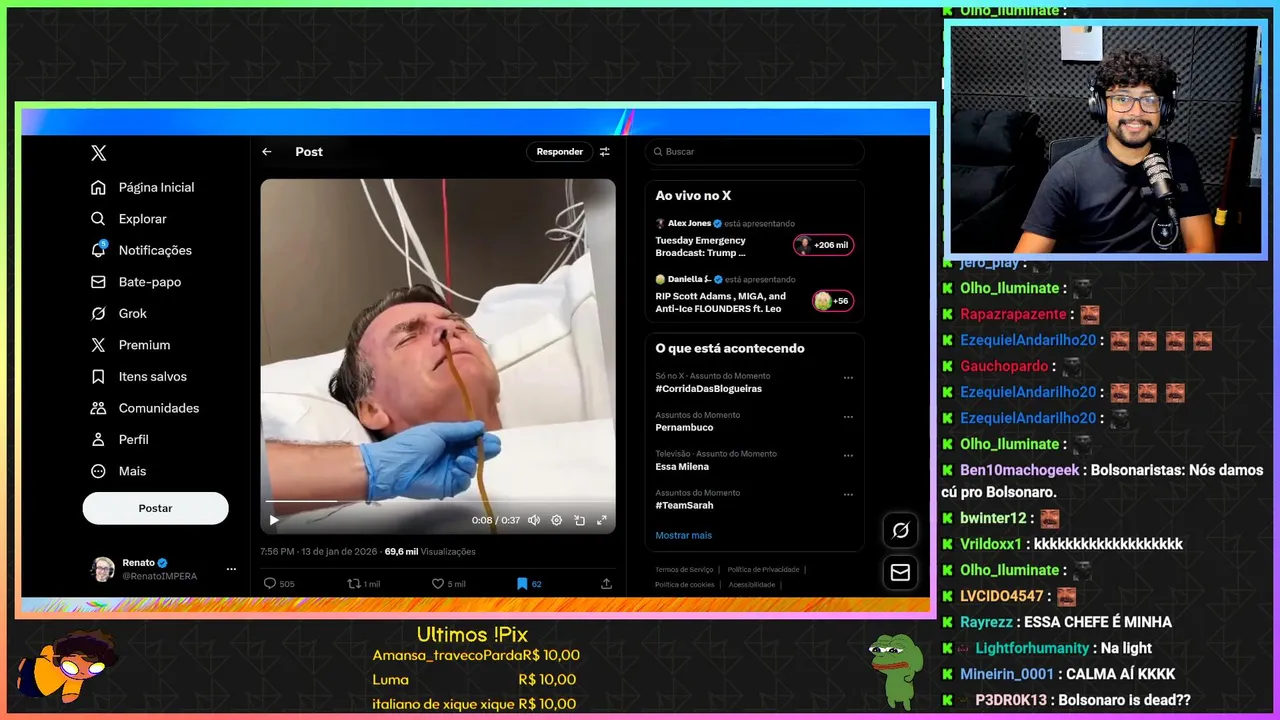This screenshot has height=720, width=1280.
Task: Open the Itens salvos bookmark icon
Action: click(x=98, y=376)
